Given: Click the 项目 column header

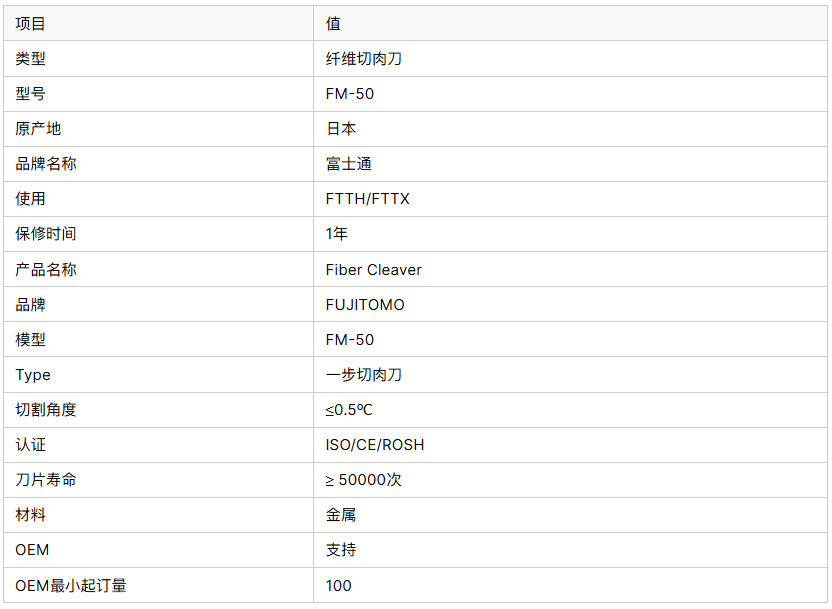Looking at the screenshot, I should pyautogui.click(x=31, y=24).
